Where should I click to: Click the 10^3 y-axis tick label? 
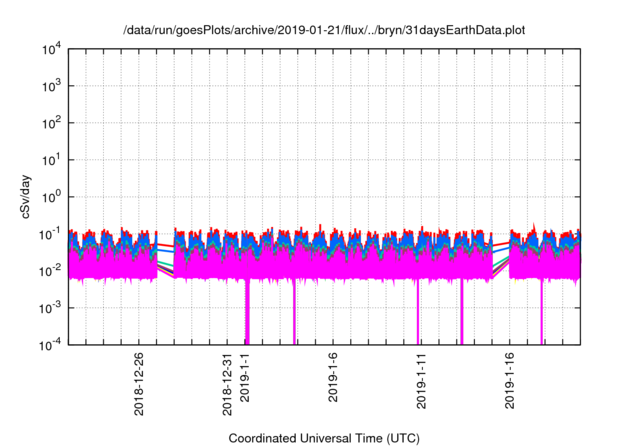52,86
